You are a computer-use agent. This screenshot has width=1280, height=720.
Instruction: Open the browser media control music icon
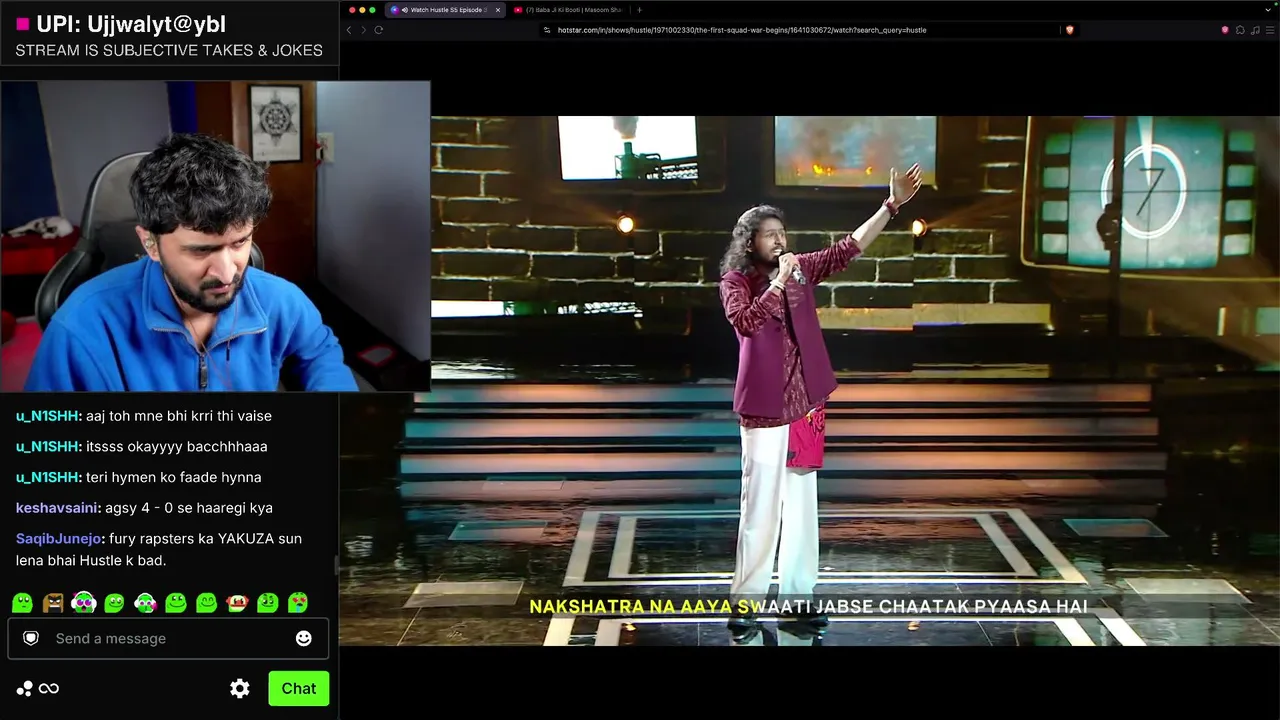pyautogui.click(x=1254, y=30)
